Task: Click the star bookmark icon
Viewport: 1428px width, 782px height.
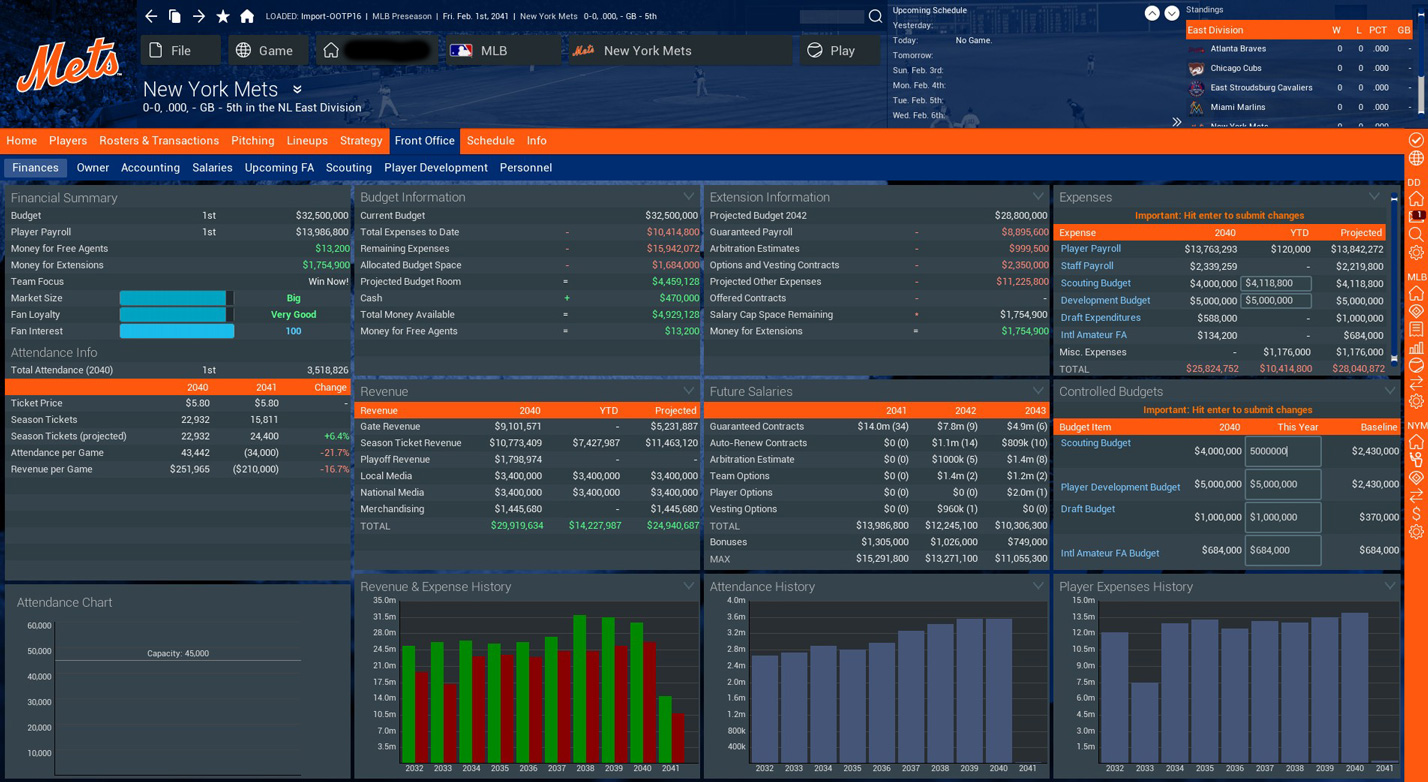Action: point(223,16)
